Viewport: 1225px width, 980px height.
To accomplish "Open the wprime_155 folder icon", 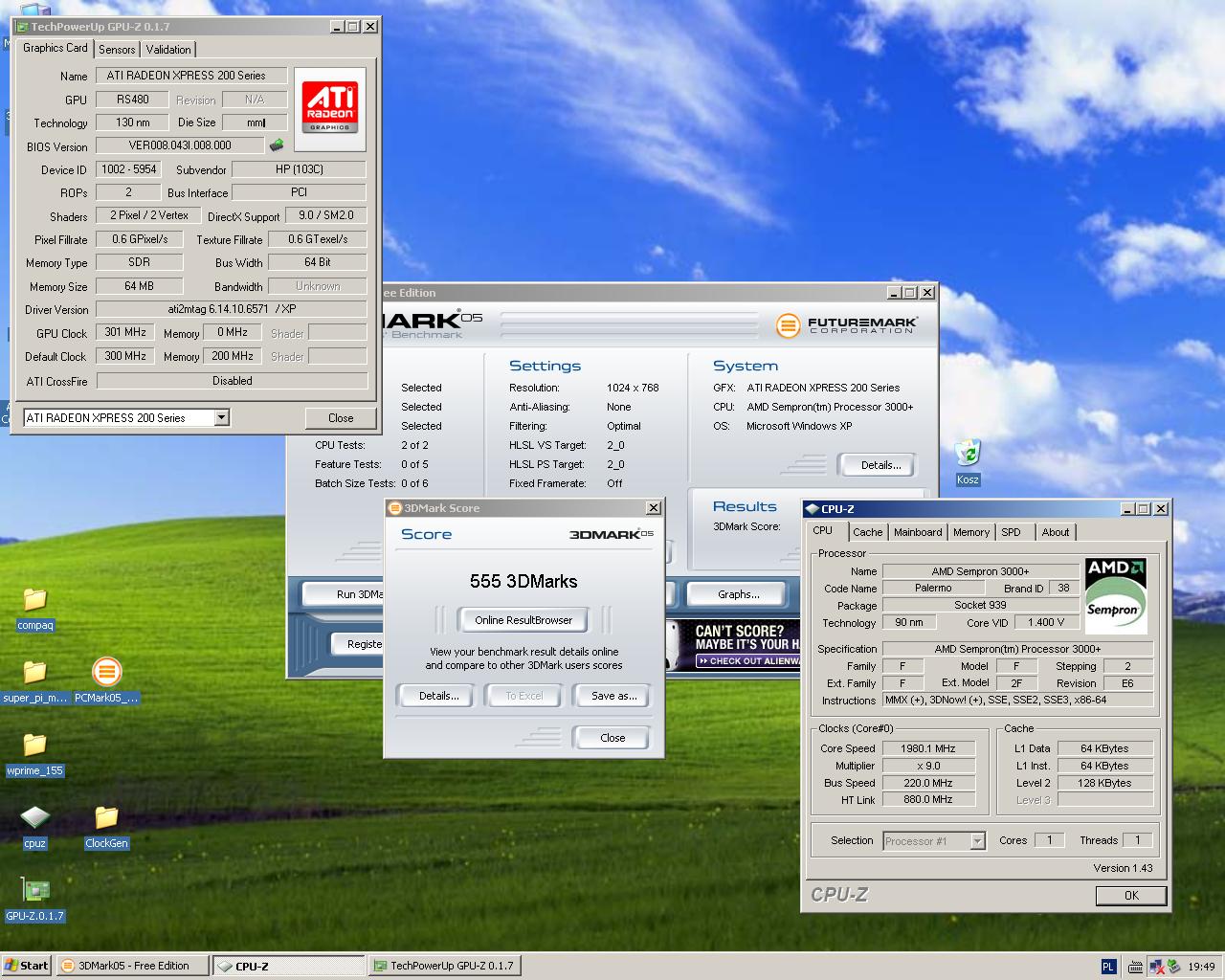I will [35, 745].
